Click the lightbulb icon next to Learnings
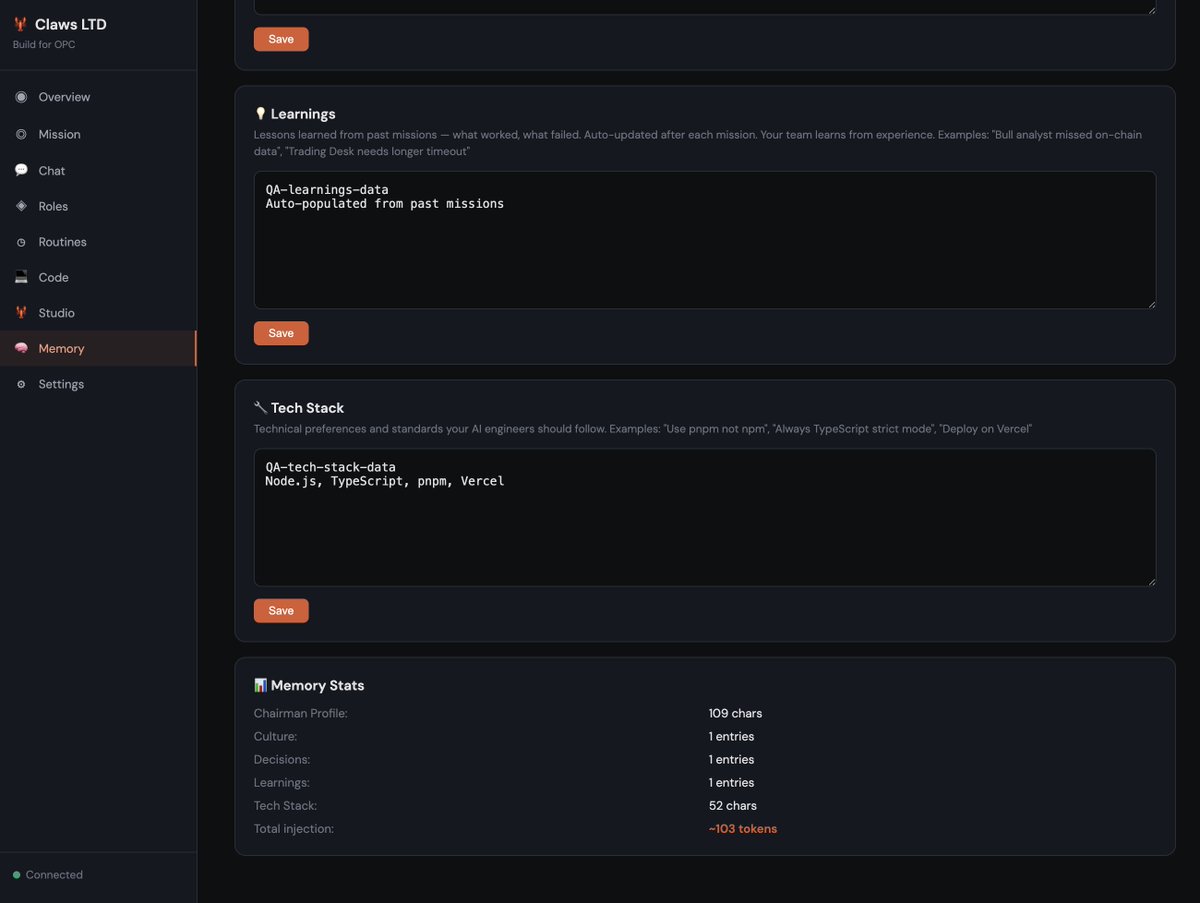The width and height of the screenshot is (1200, 903). pyautogui.click(x=260, y=114)
